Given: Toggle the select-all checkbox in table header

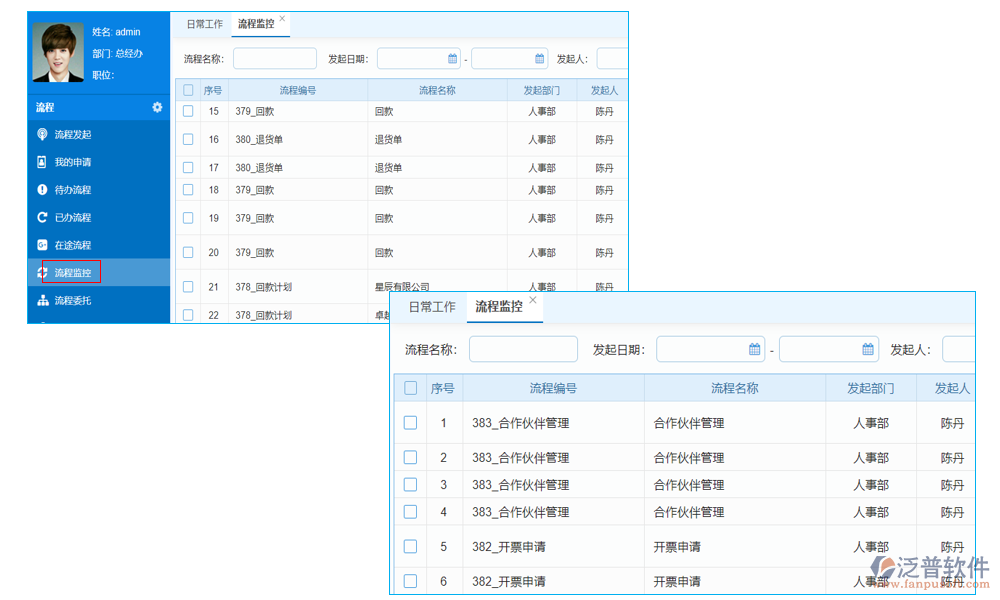Looking at the screenshot, I should point(187,90).
